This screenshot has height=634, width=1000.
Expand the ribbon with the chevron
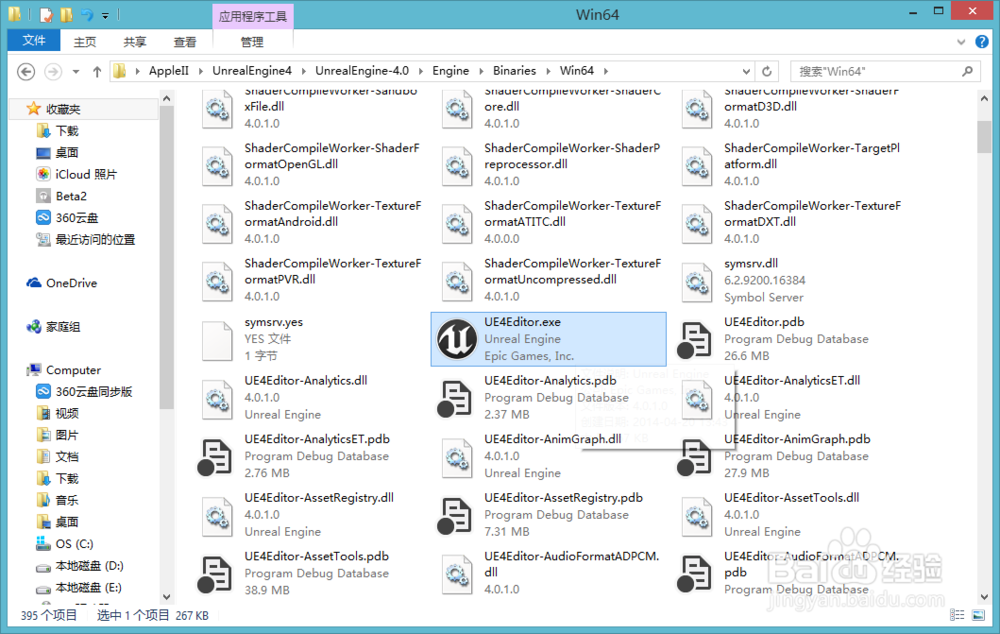pyautogui.click(x=961, y=42)
